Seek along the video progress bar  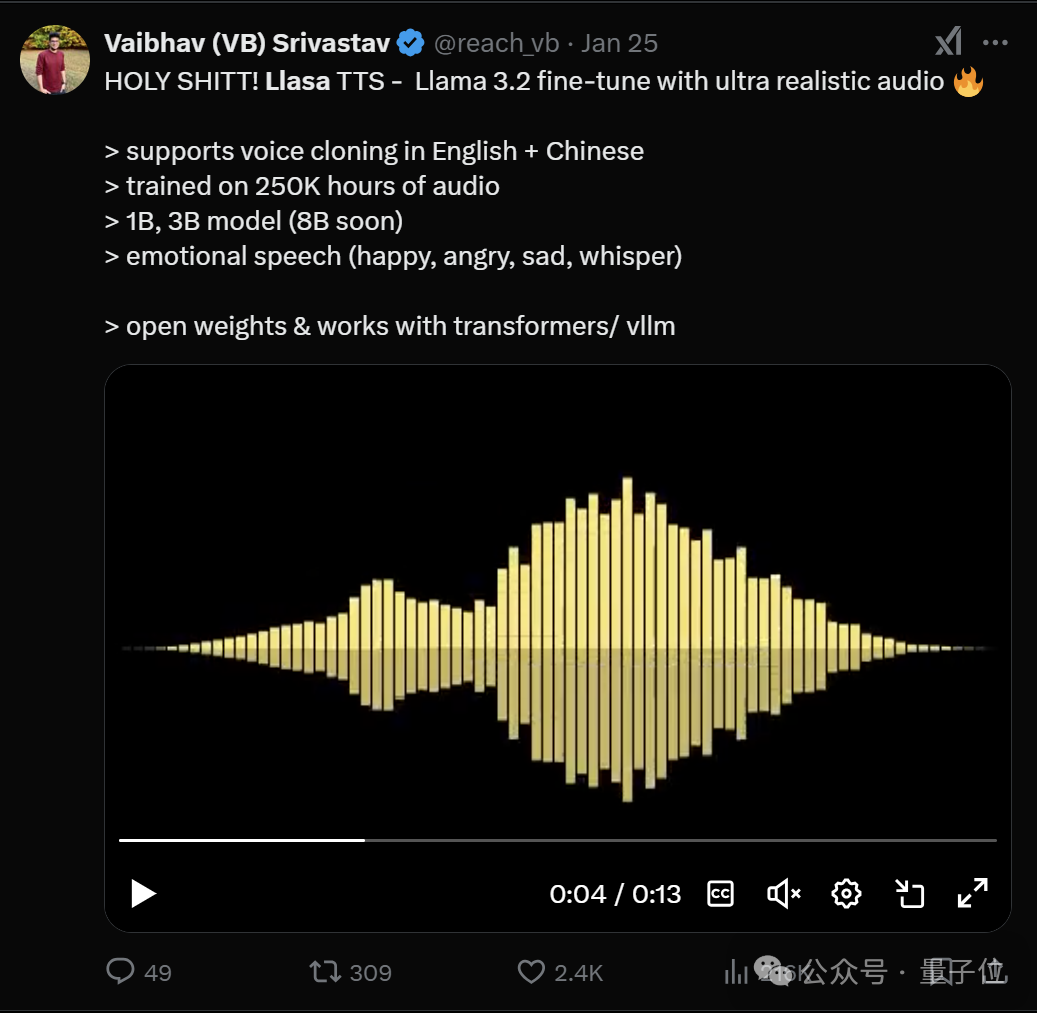click(x=558, y=840)
